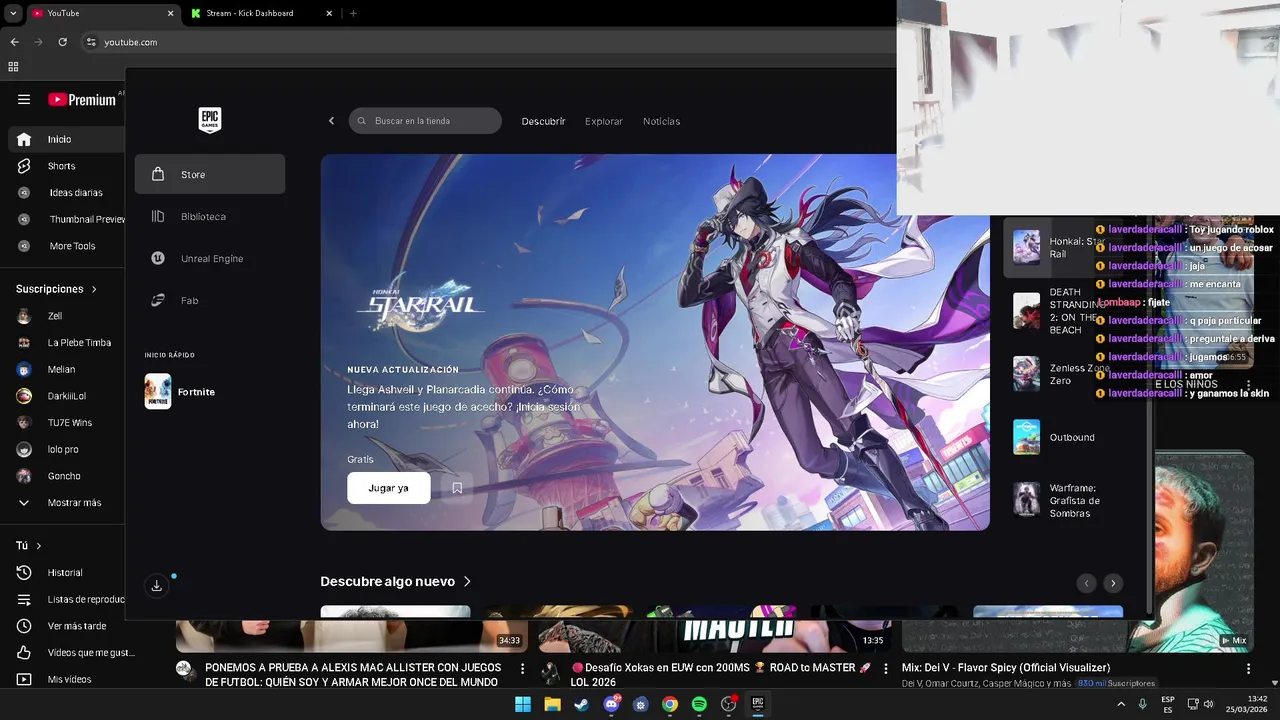Open the YouTube hamburger guide menu
The height and width of the screenshot is (720, 1280).
(x=24, y=99)
